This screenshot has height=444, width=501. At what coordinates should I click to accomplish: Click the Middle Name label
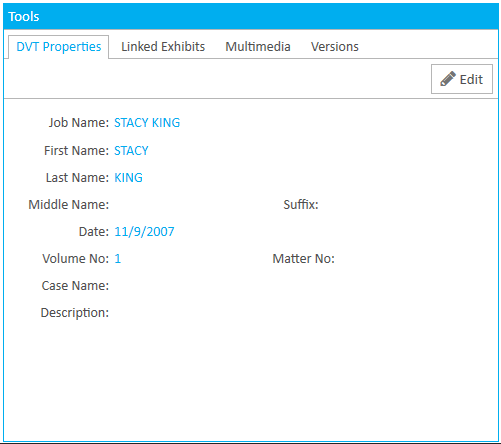pyautogui.click(x=69, y=205)
